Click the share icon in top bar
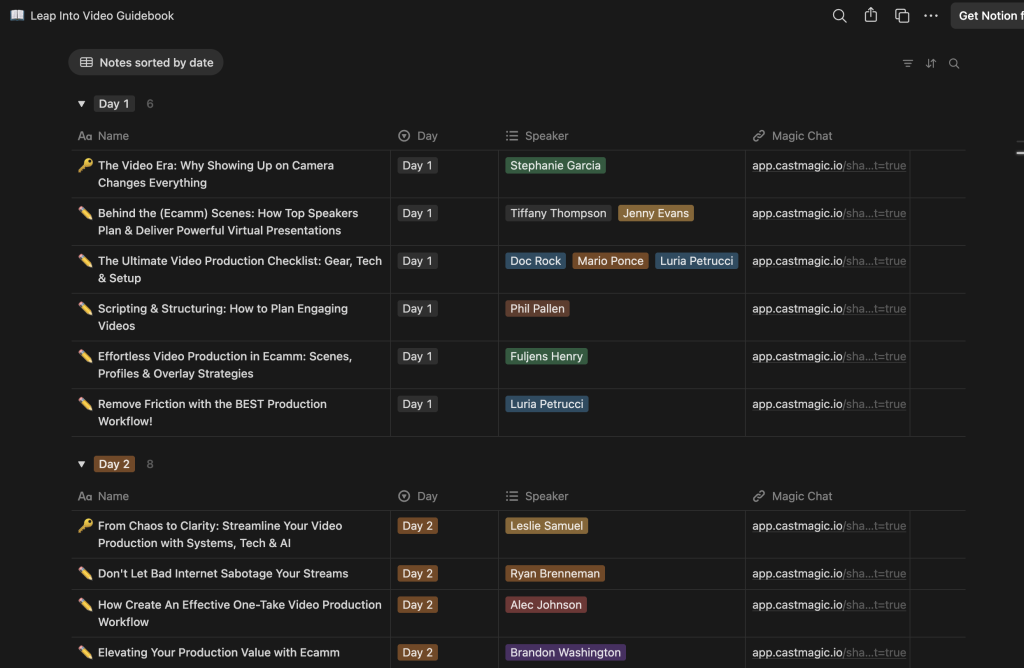The image size is (1024, 668). [871, 15]
